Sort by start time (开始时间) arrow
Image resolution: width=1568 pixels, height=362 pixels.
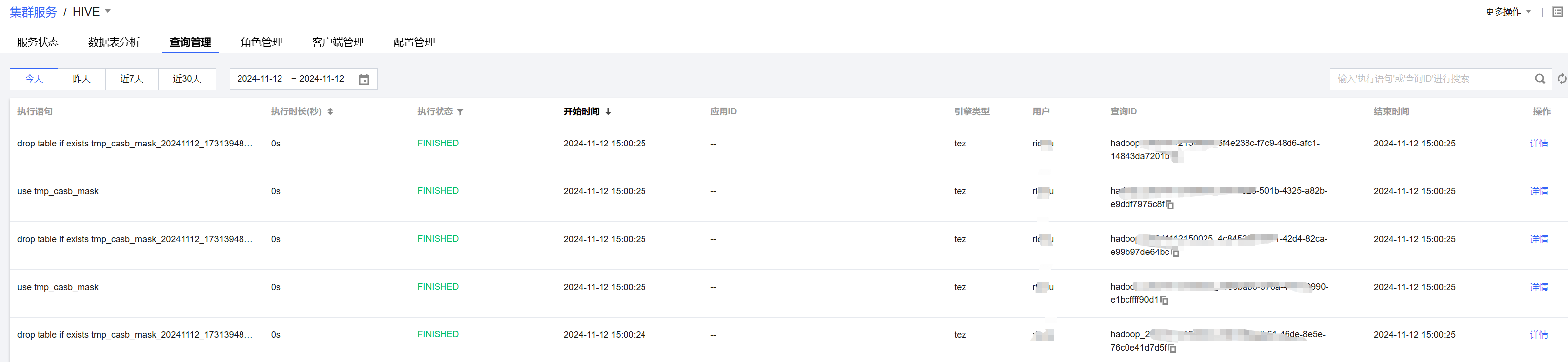pyautogui.click(x=608, y=112)
